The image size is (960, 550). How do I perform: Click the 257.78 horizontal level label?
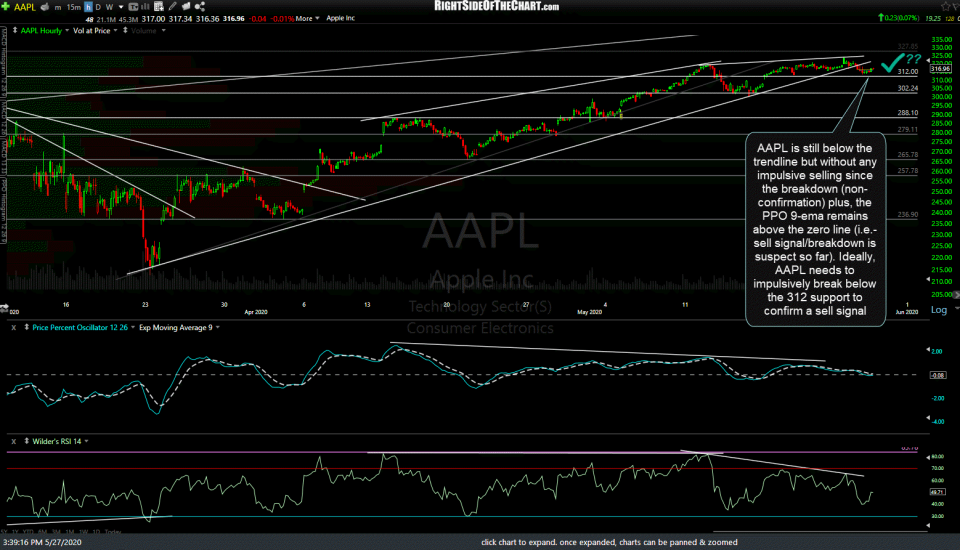(908, 171)
